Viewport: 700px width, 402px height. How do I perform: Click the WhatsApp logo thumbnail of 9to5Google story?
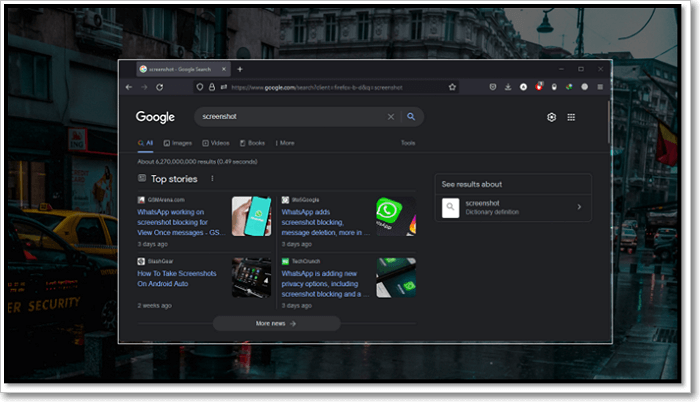click(x=396, y=217)
